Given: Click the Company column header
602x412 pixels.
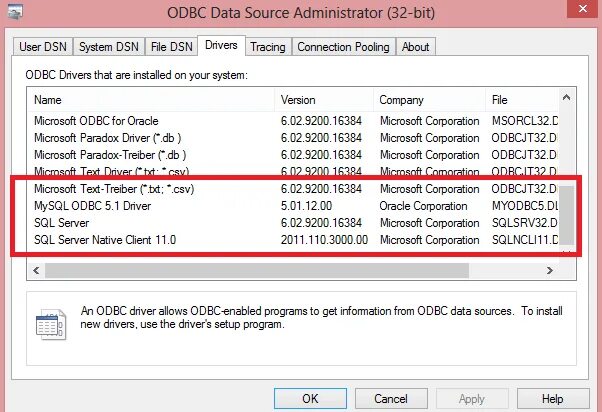Looking at the screenshot, I should [x=430, y=100].
